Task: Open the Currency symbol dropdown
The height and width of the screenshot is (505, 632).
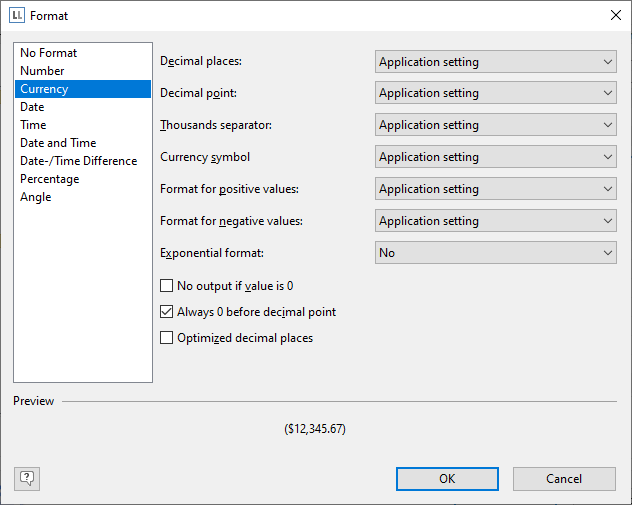Action: pyautogui.click(x=495, y=158)
